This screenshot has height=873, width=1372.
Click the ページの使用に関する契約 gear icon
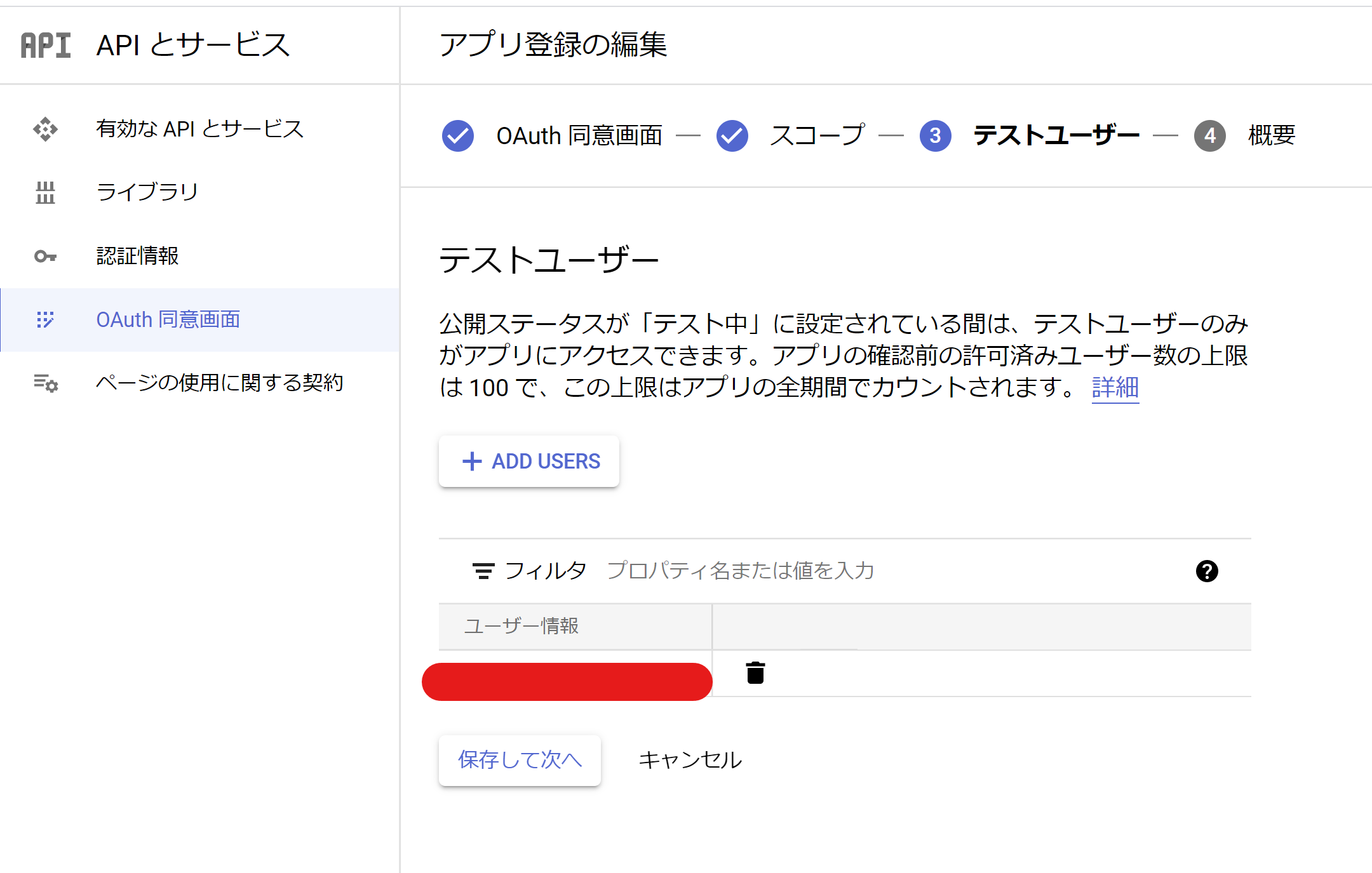[x=46, y=383]
